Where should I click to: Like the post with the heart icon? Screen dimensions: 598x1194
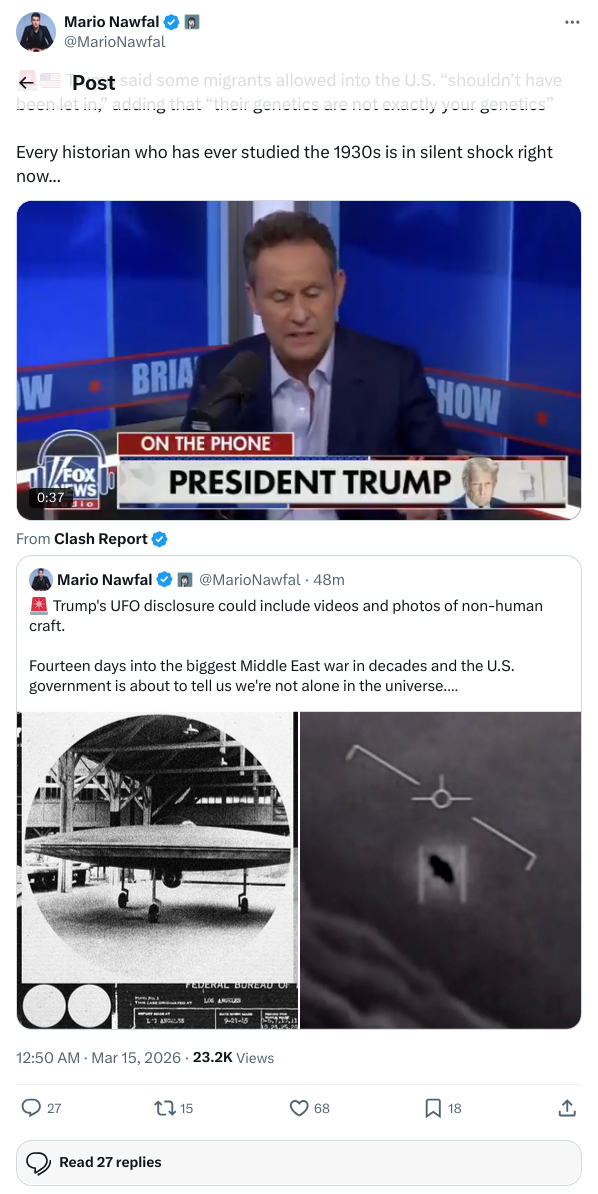[299, 1108]
